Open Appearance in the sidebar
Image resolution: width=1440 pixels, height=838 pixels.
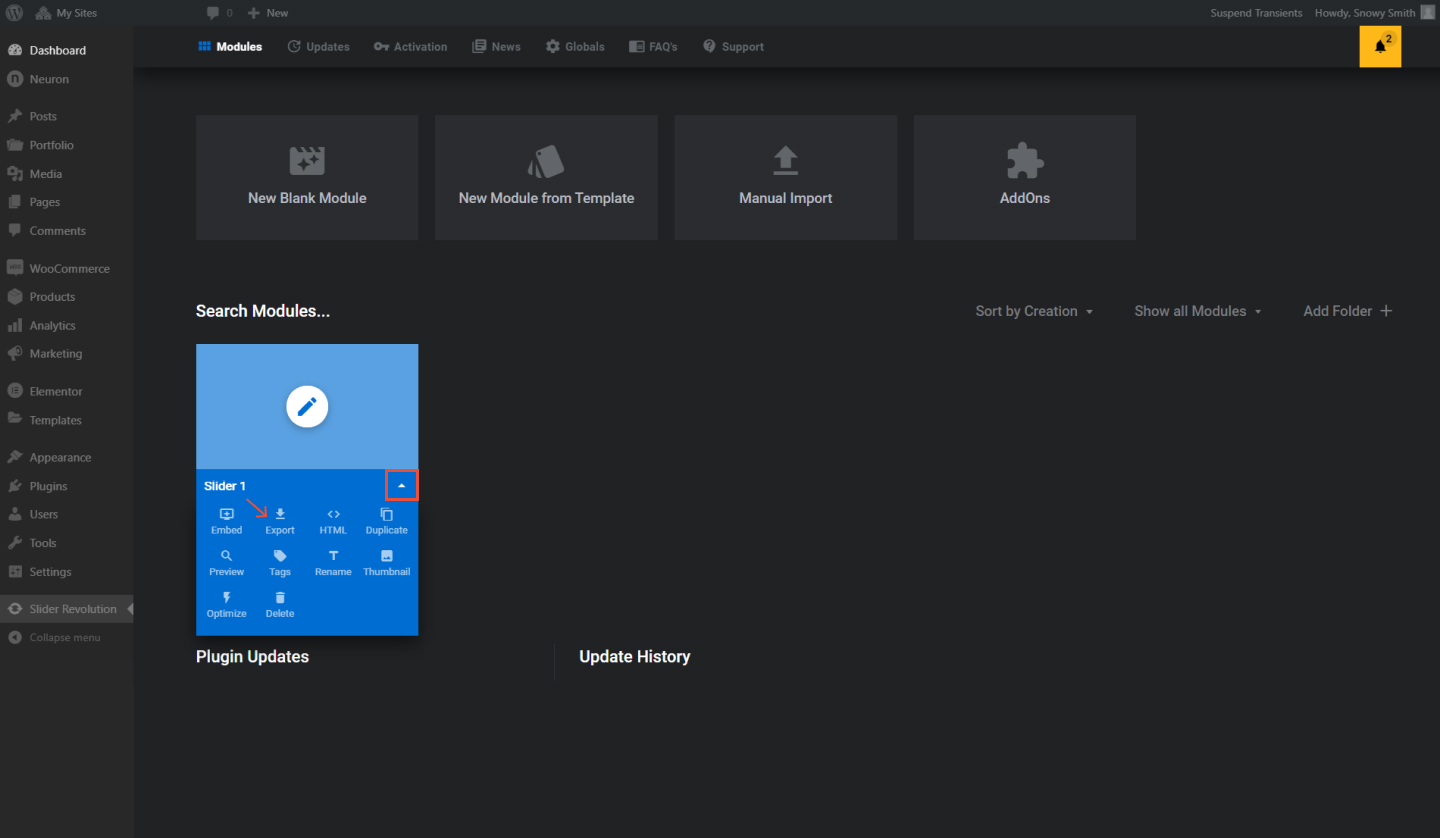point(67,458)
